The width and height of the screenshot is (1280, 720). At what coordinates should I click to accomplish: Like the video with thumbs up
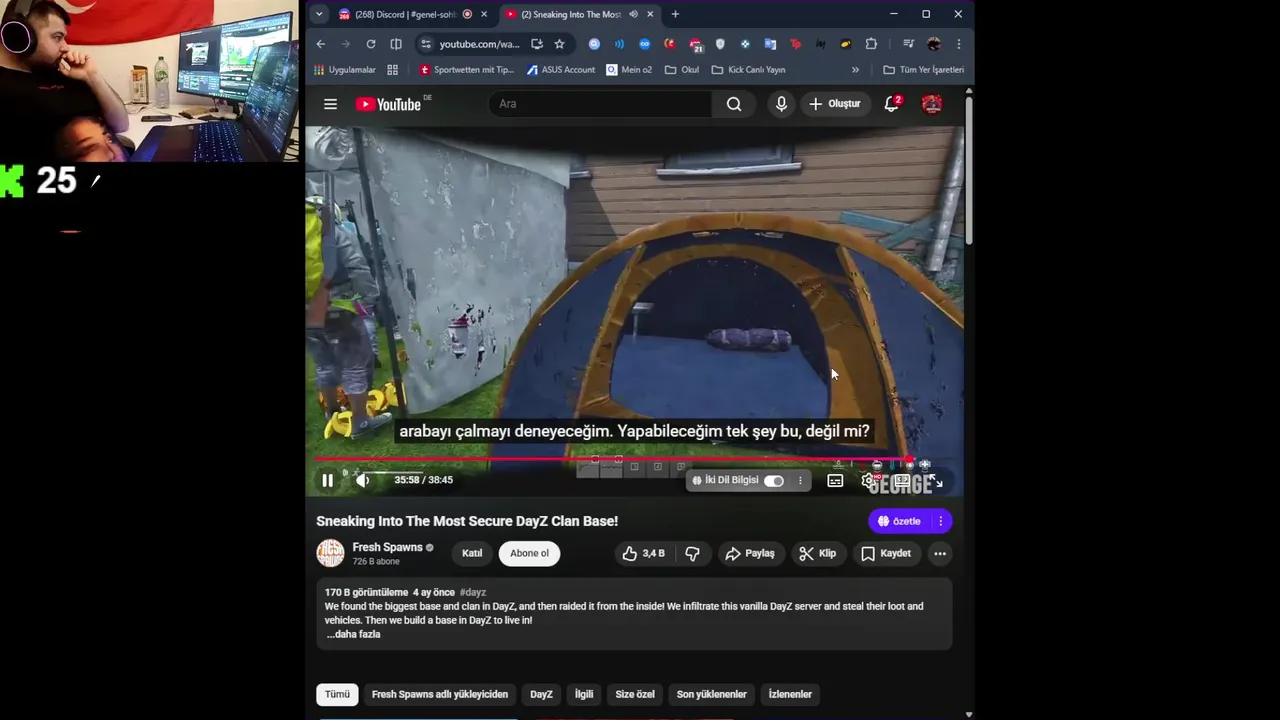tap(642, 553)
